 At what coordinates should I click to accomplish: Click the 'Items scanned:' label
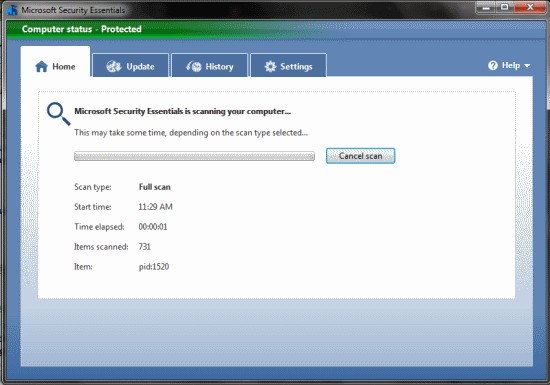pyautogui.click(x=101, y=247)
